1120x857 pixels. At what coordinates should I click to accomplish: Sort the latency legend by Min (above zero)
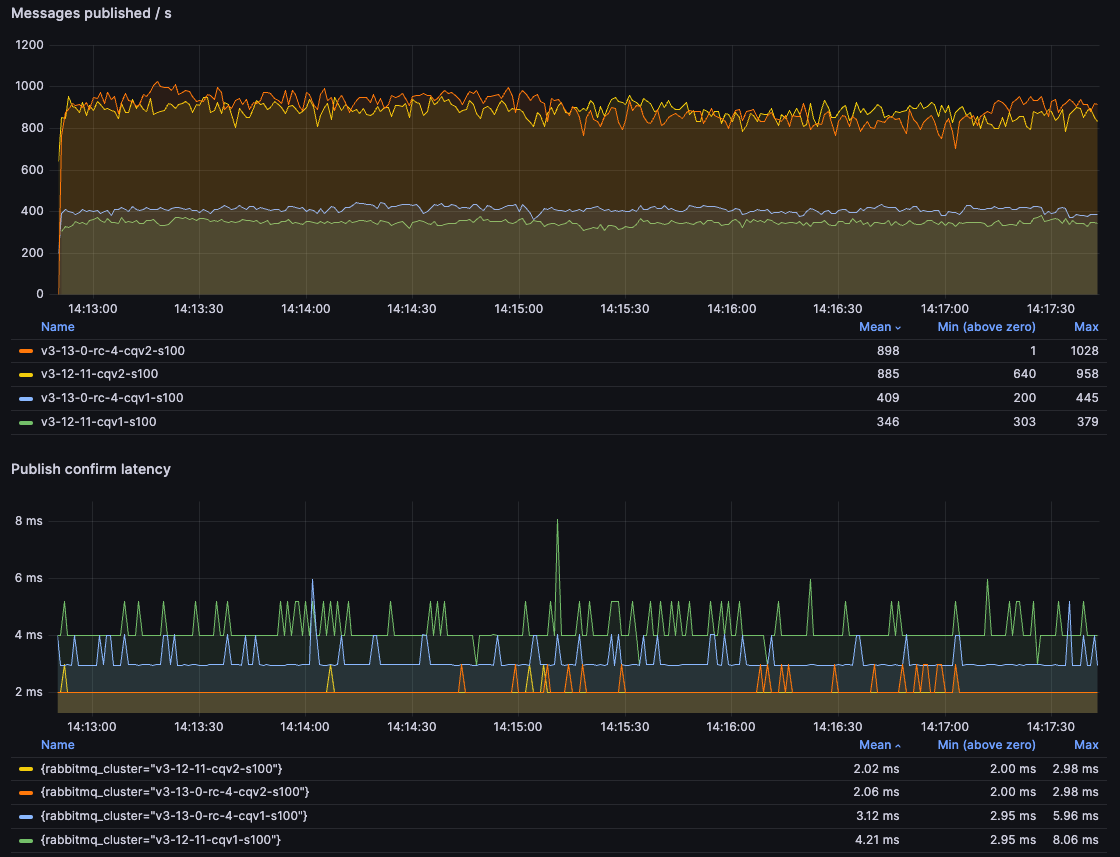tap(986, 745)
